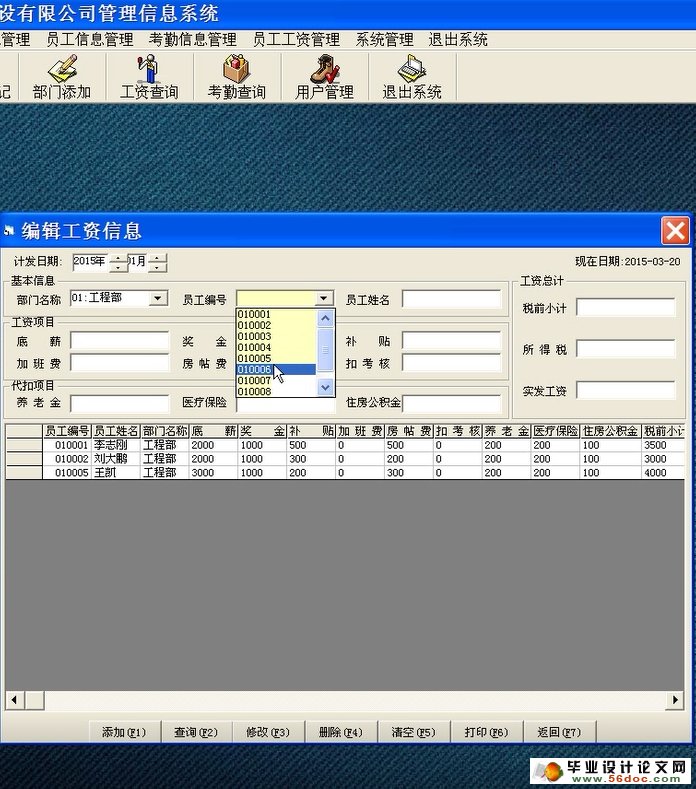Click the 删除(F4) button
696x789 pixels.
[x=341, y=732]
